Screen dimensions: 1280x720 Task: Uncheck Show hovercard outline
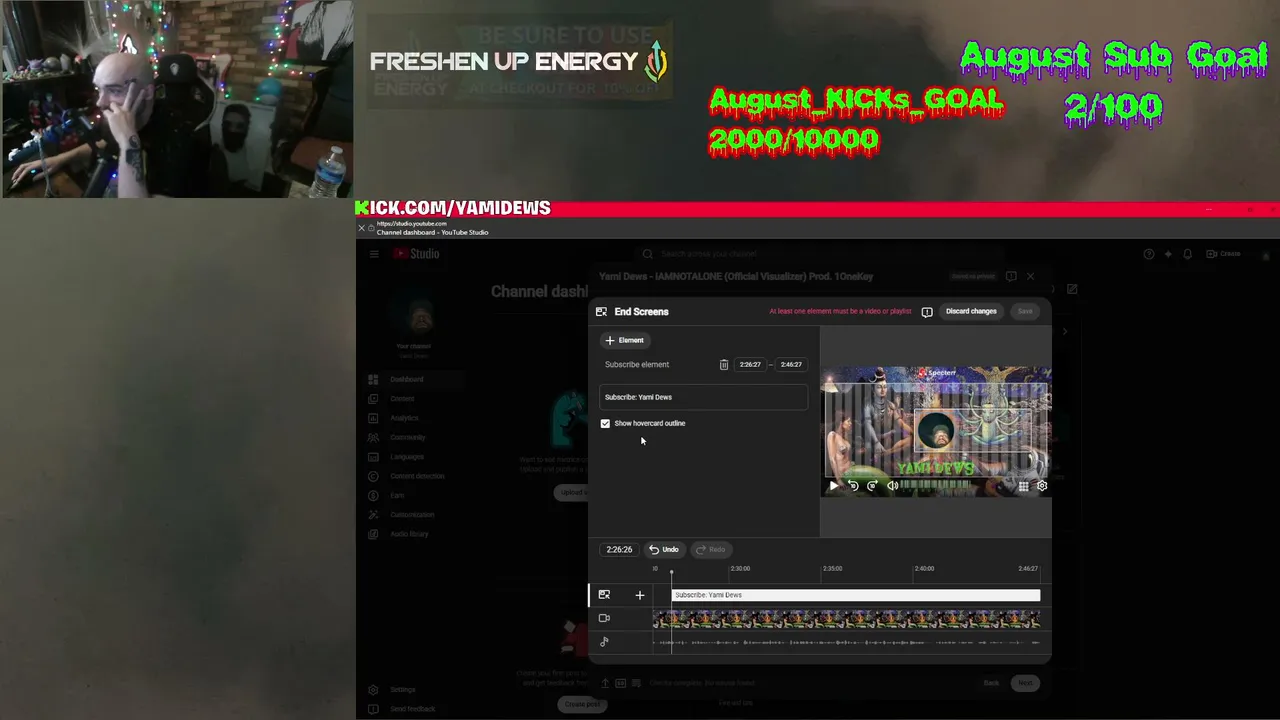click(x=605, y=424)
